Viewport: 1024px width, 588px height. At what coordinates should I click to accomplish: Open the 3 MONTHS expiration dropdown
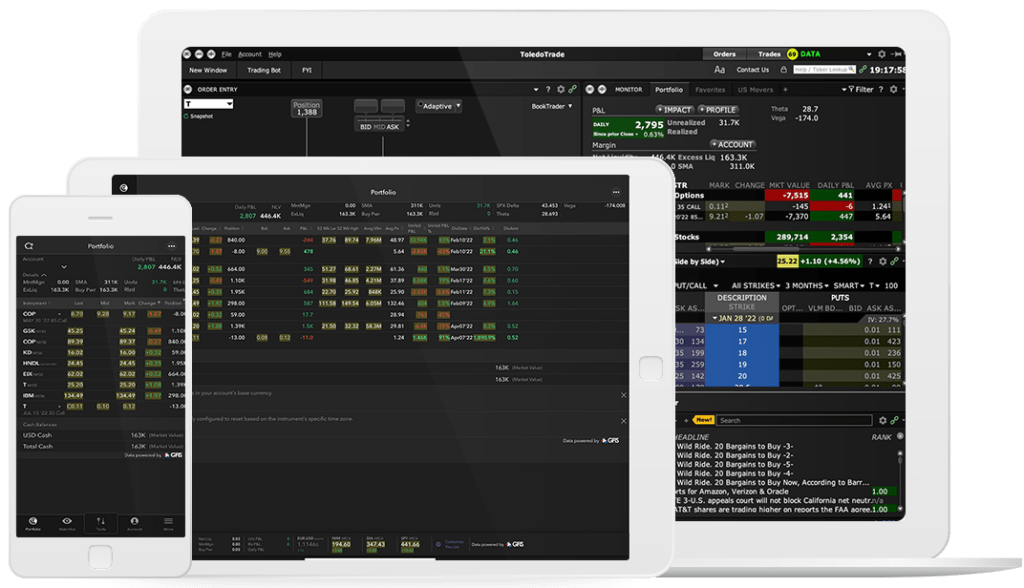(x=807, y=283)
